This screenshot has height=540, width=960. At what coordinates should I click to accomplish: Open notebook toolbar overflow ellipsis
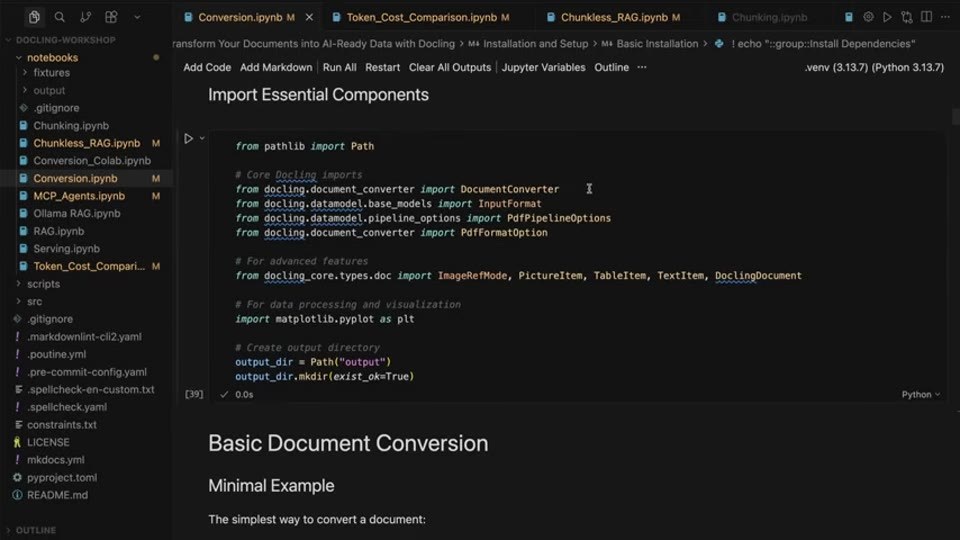pyautogui.click(x=642, y=67)
